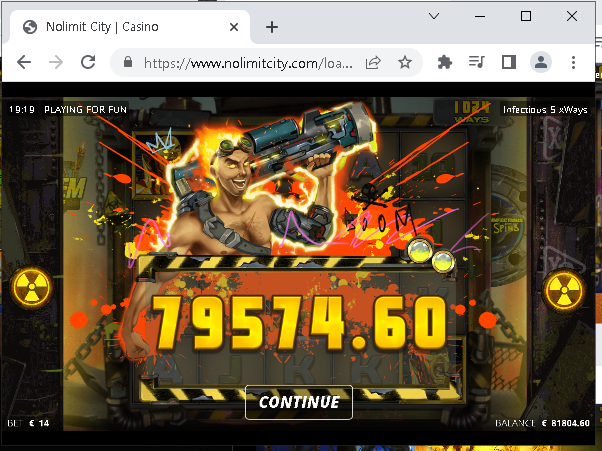Image resolution: width=602 pixels, height=451 pixels.
Task: View site info via the padlock icon
Action: [128, 62]
